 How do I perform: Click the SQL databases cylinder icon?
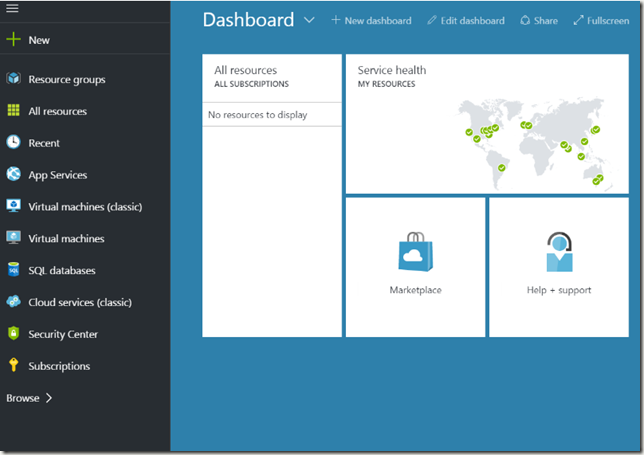point(13,269)
